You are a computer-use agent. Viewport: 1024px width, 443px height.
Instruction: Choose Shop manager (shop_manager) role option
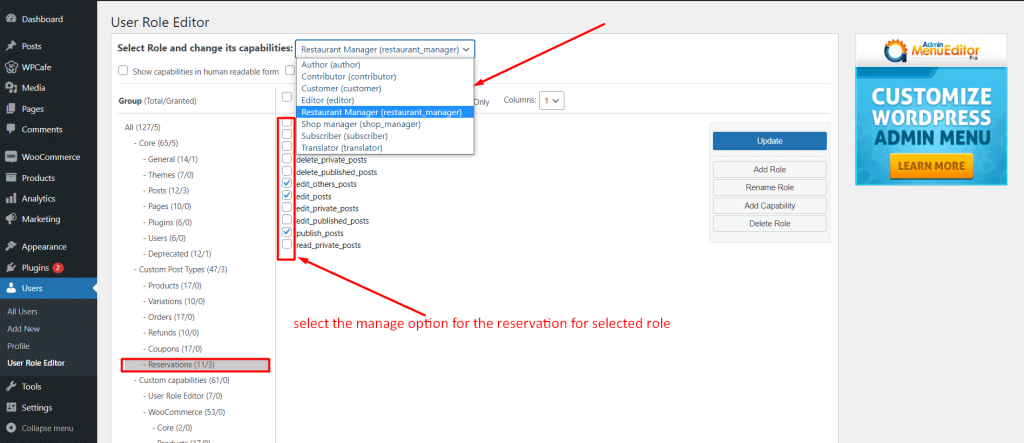[x=385, y=124]
